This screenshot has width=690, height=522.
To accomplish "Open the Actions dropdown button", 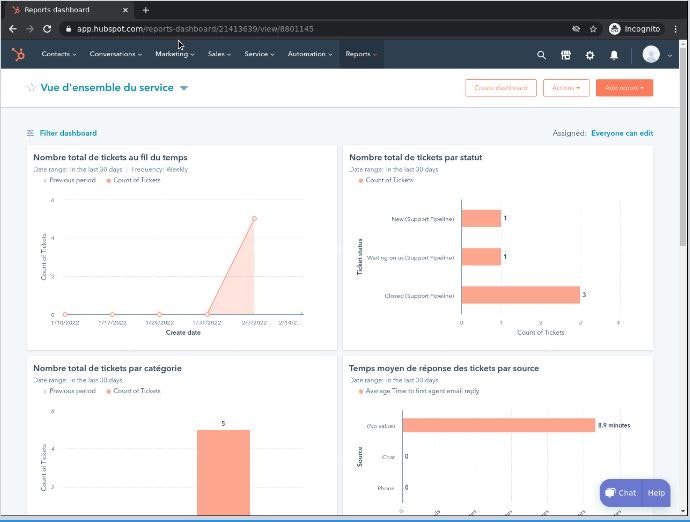I will 566,88.
